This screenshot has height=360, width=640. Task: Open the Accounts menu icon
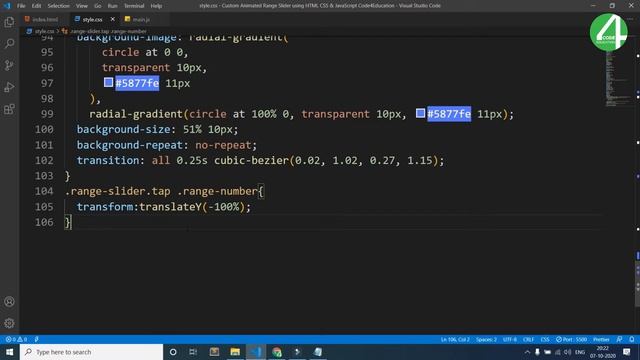point(9,302)
